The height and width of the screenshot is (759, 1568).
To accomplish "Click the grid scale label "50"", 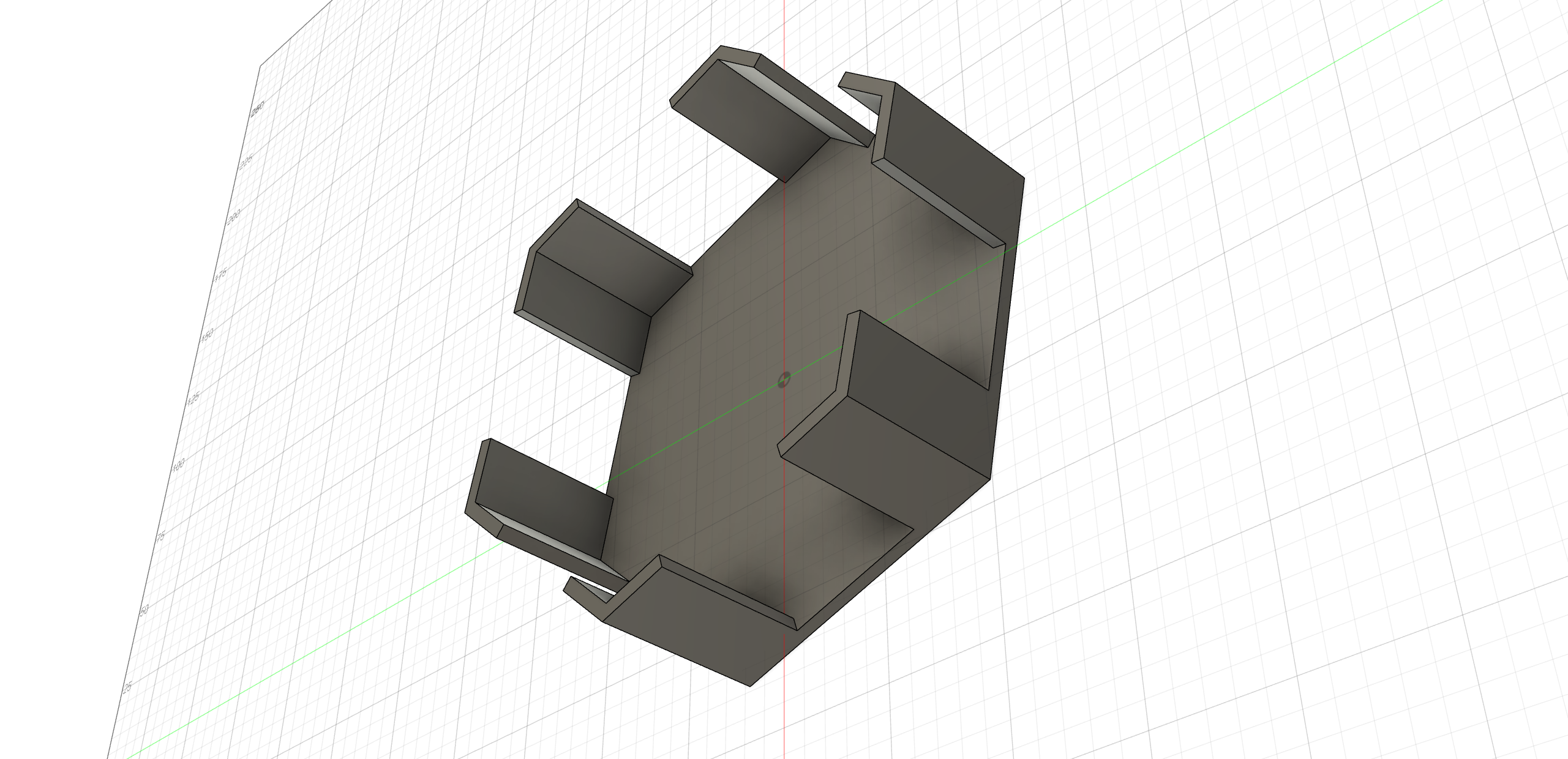I will coord(145,610).
